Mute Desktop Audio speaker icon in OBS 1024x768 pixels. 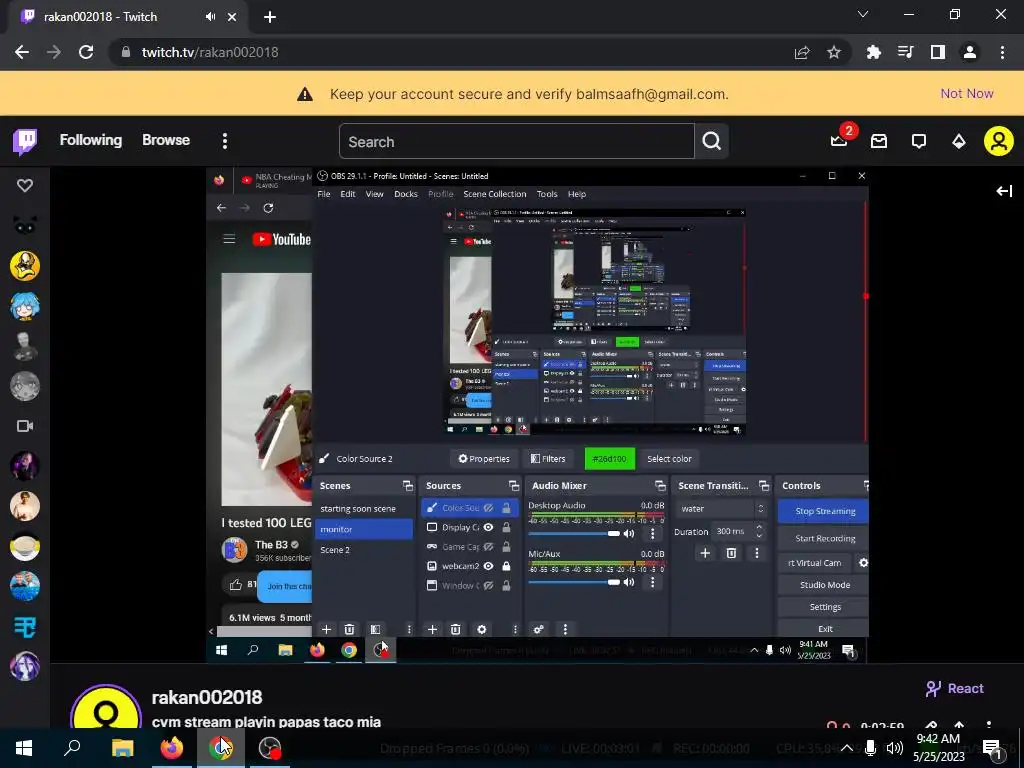[629, 534]
